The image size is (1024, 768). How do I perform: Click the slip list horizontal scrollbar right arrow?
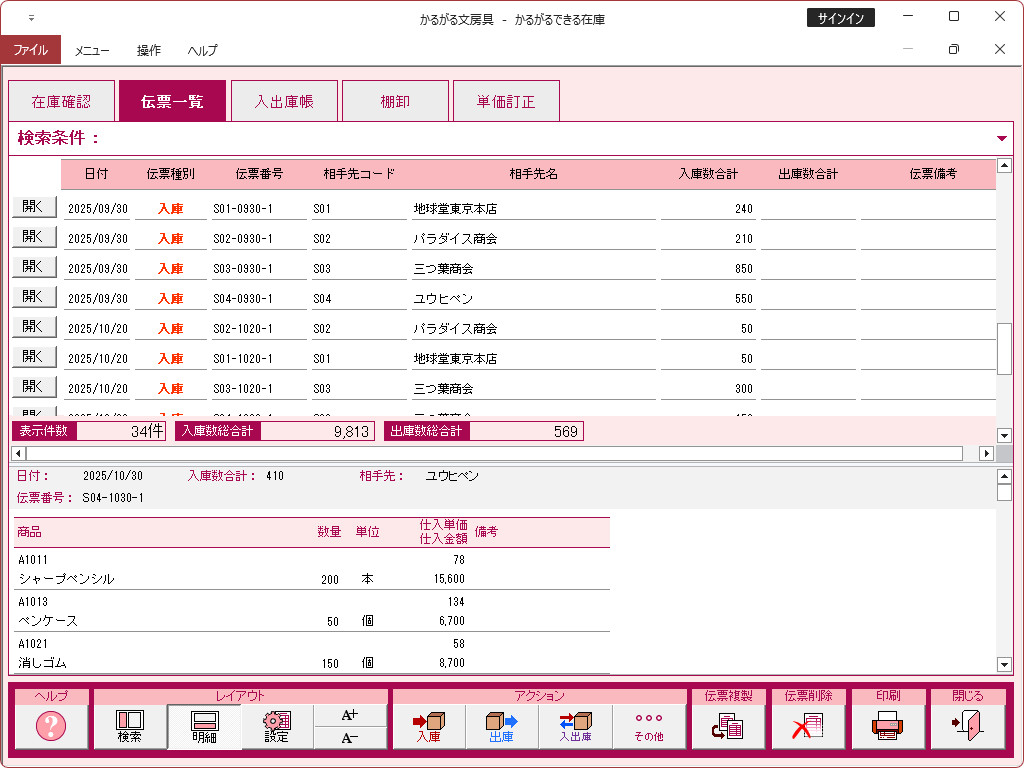click(x=986, y=453)
